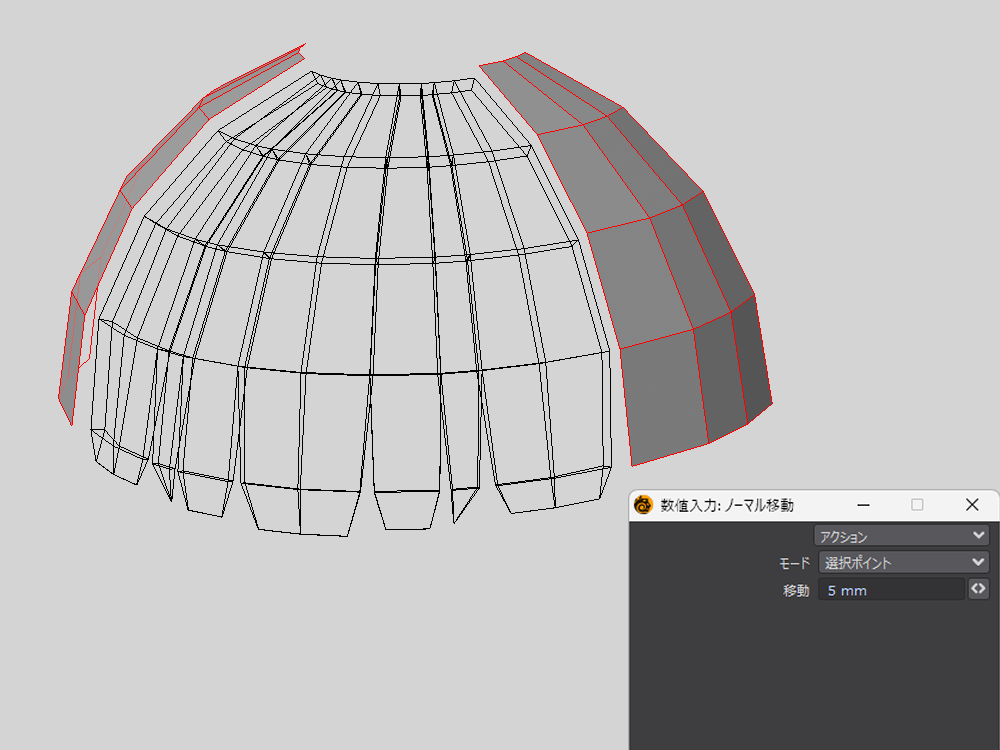1000x750 pixels.
Task: Minimize the 数値入力 dialog window
Action: point(864,505)
